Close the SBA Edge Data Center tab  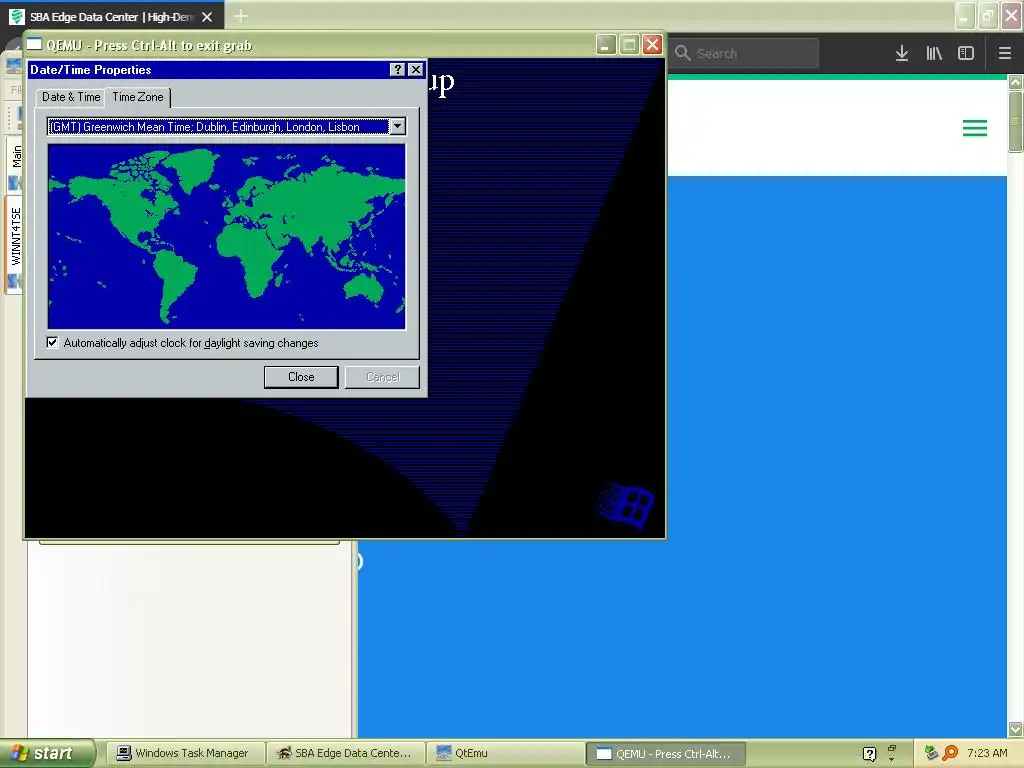207,17
